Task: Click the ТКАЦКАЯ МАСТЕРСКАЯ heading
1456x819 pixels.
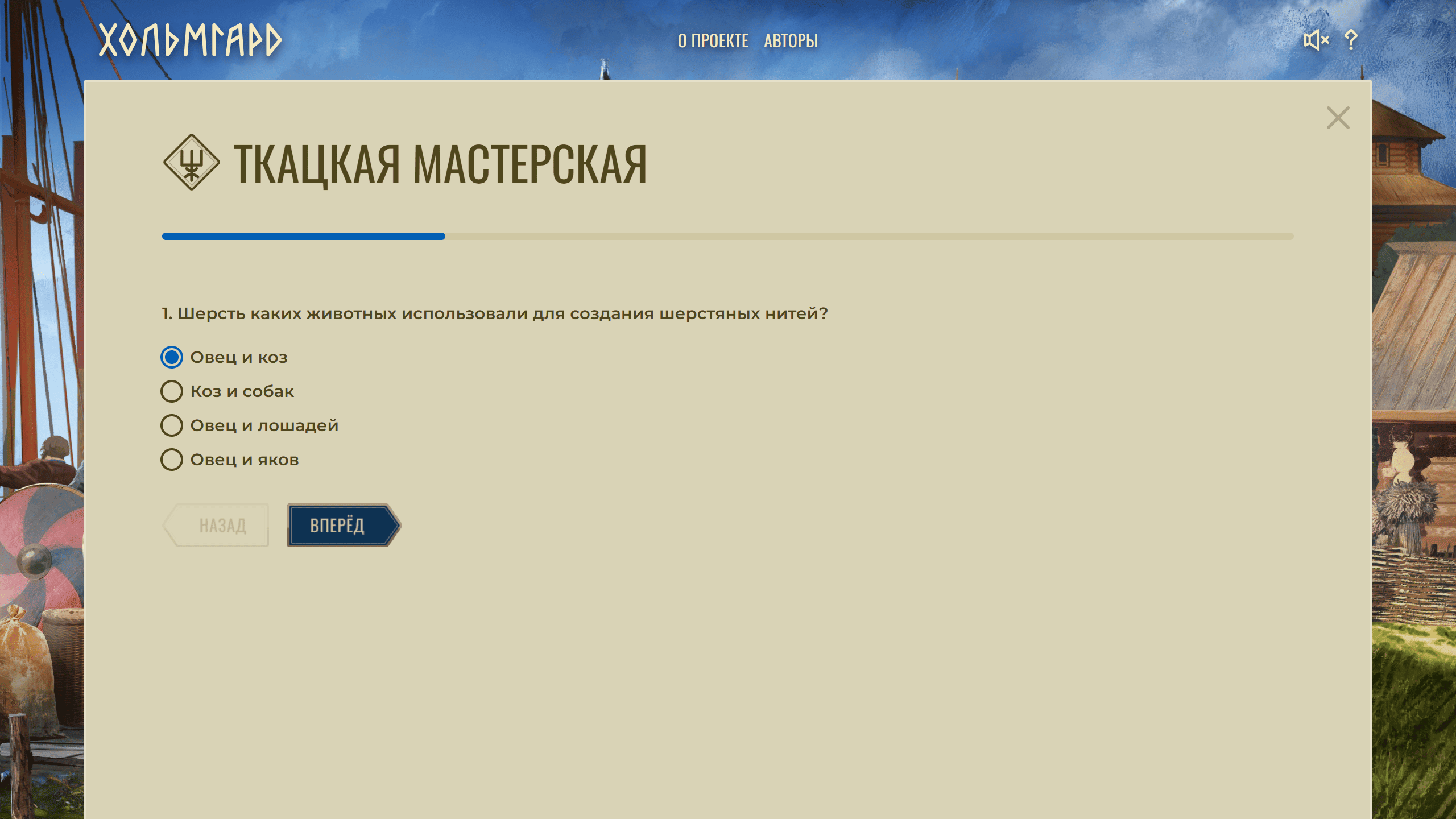Action: tap(440, 164)
